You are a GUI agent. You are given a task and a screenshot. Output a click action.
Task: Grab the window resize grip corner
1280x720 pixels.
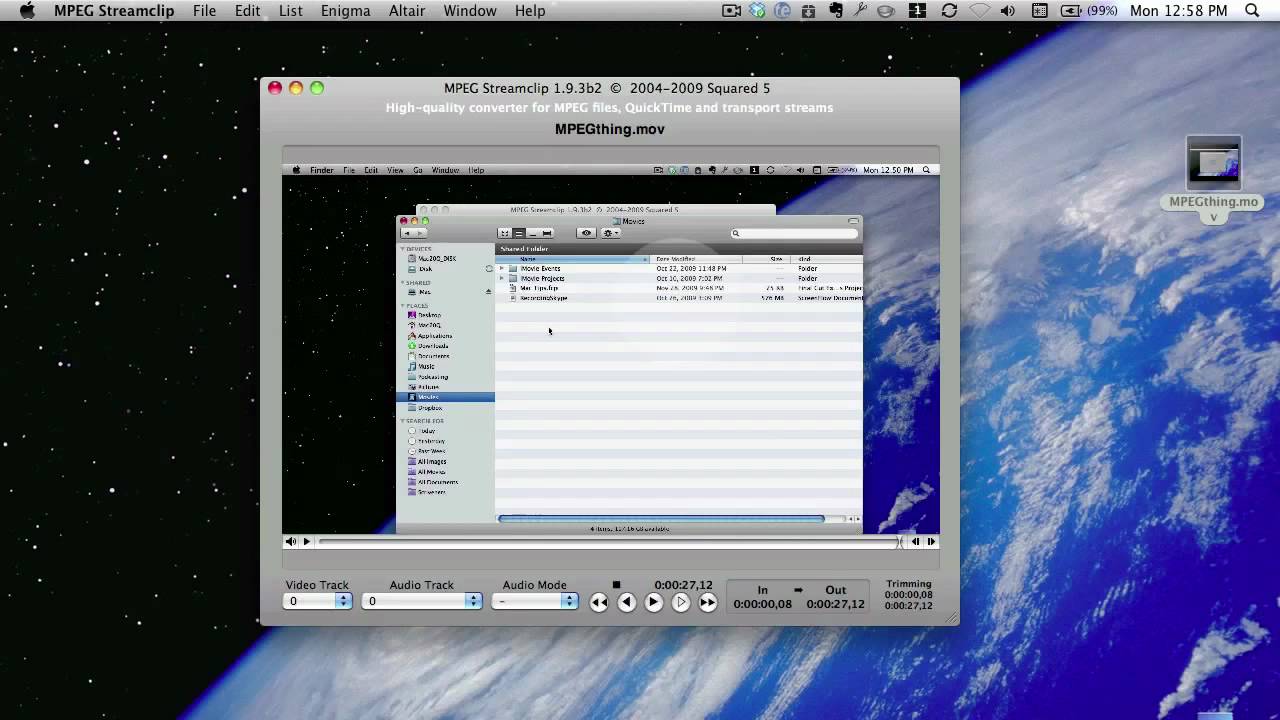point(951,617)
